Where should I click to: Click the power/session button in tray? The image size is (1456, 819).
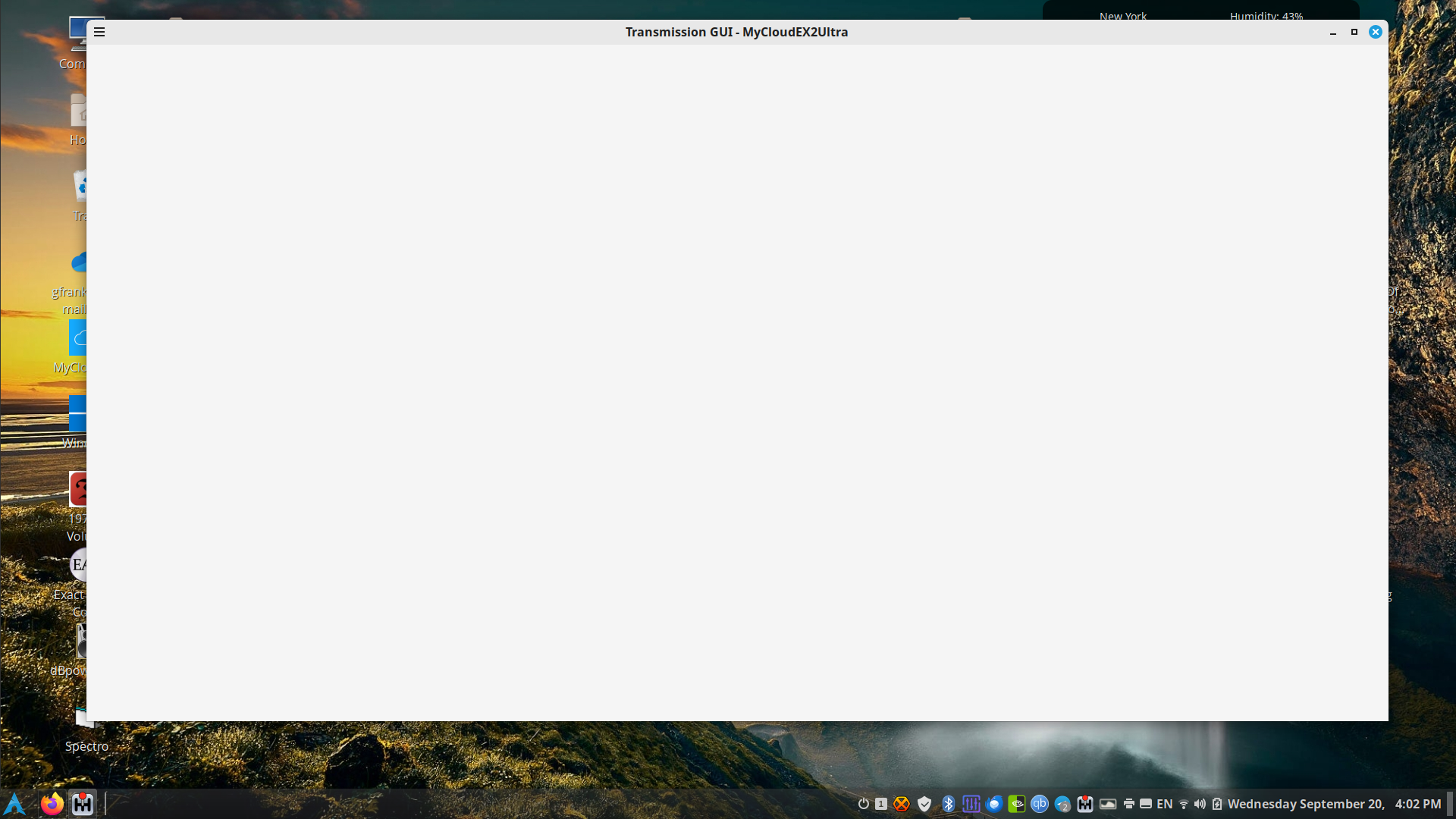click(x=864, y=804)
